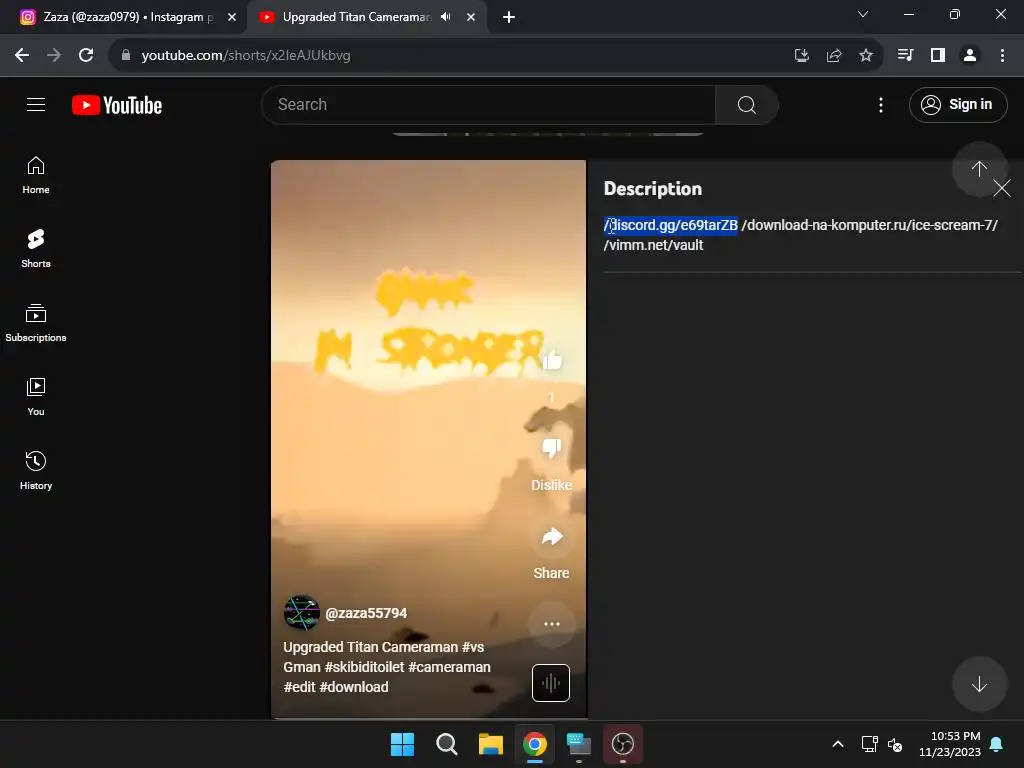1024x768 pixels.
Task: Click the download-na-komputer.ru/ice-scream-7 text
Action: pos(869,225)
